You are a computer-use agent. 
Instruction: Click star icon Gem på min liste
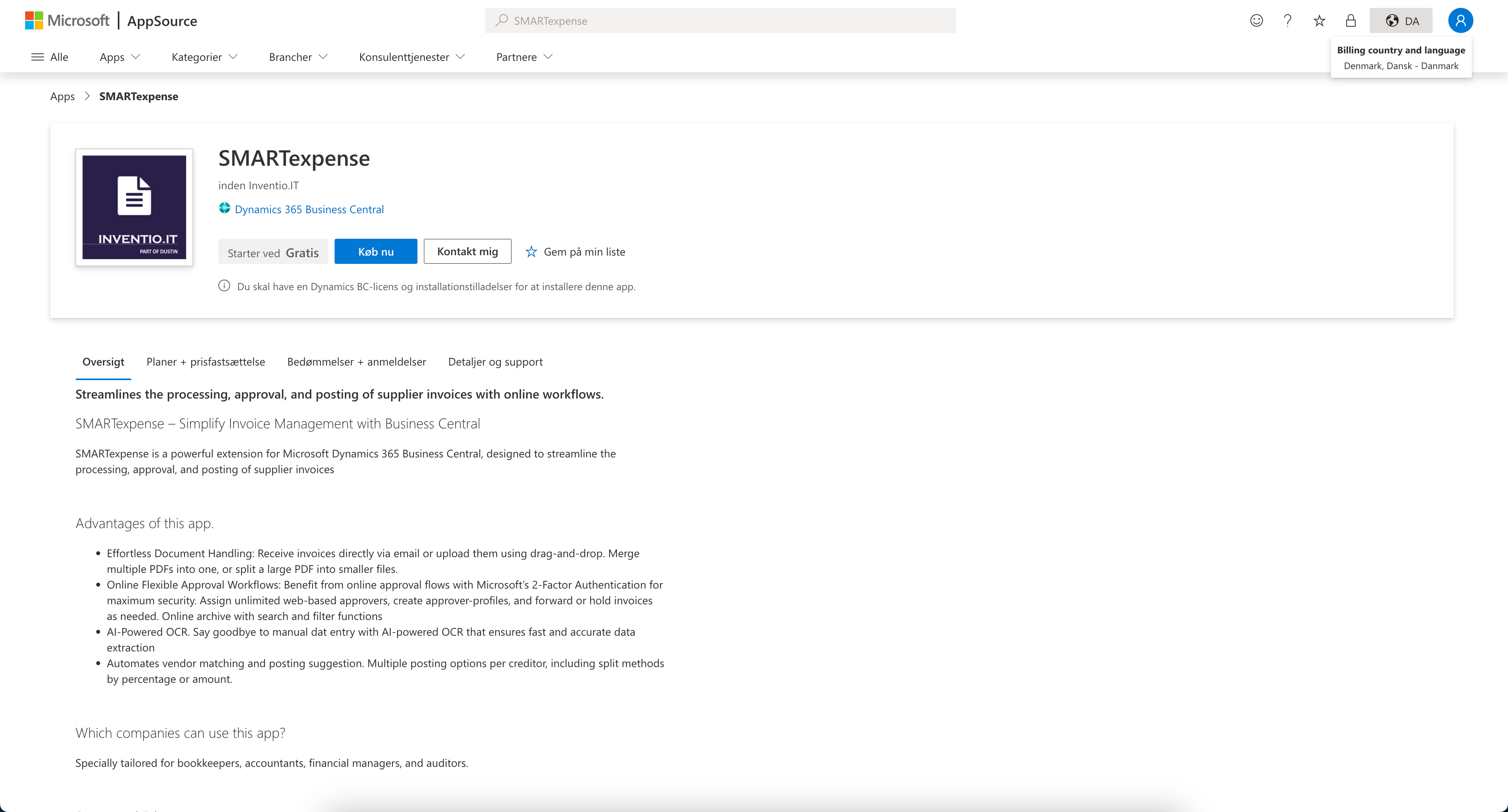click(x=531, y=252)
